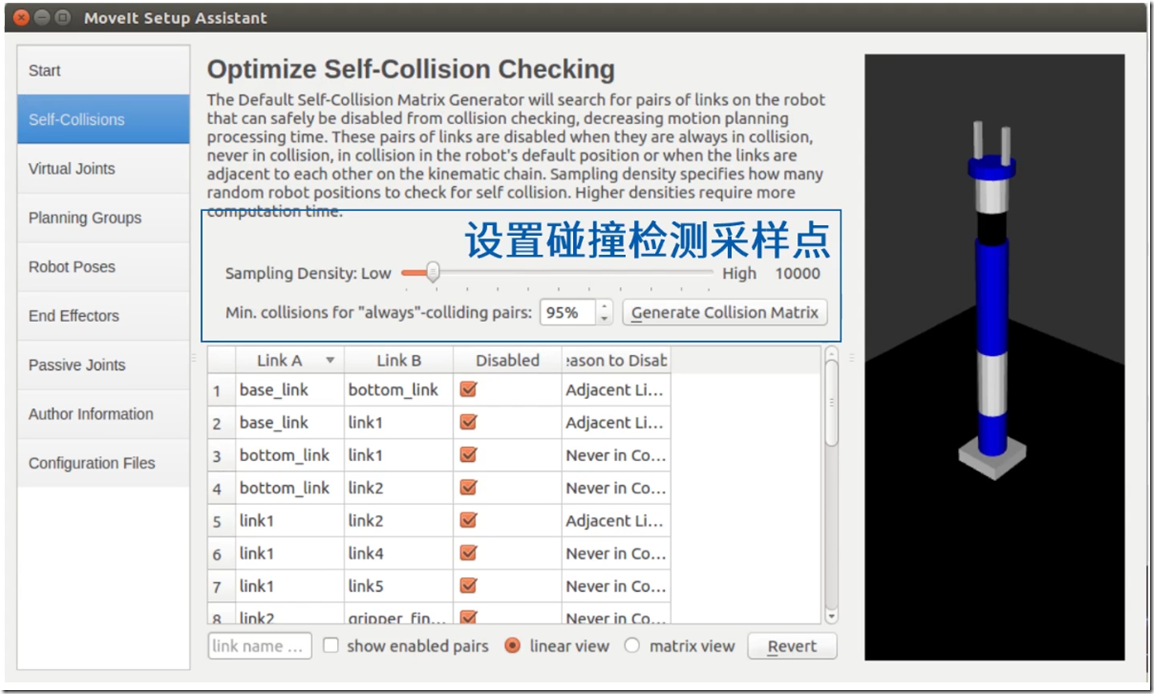Click the table vertical scrollbar handle

click(x=832, y=402)
